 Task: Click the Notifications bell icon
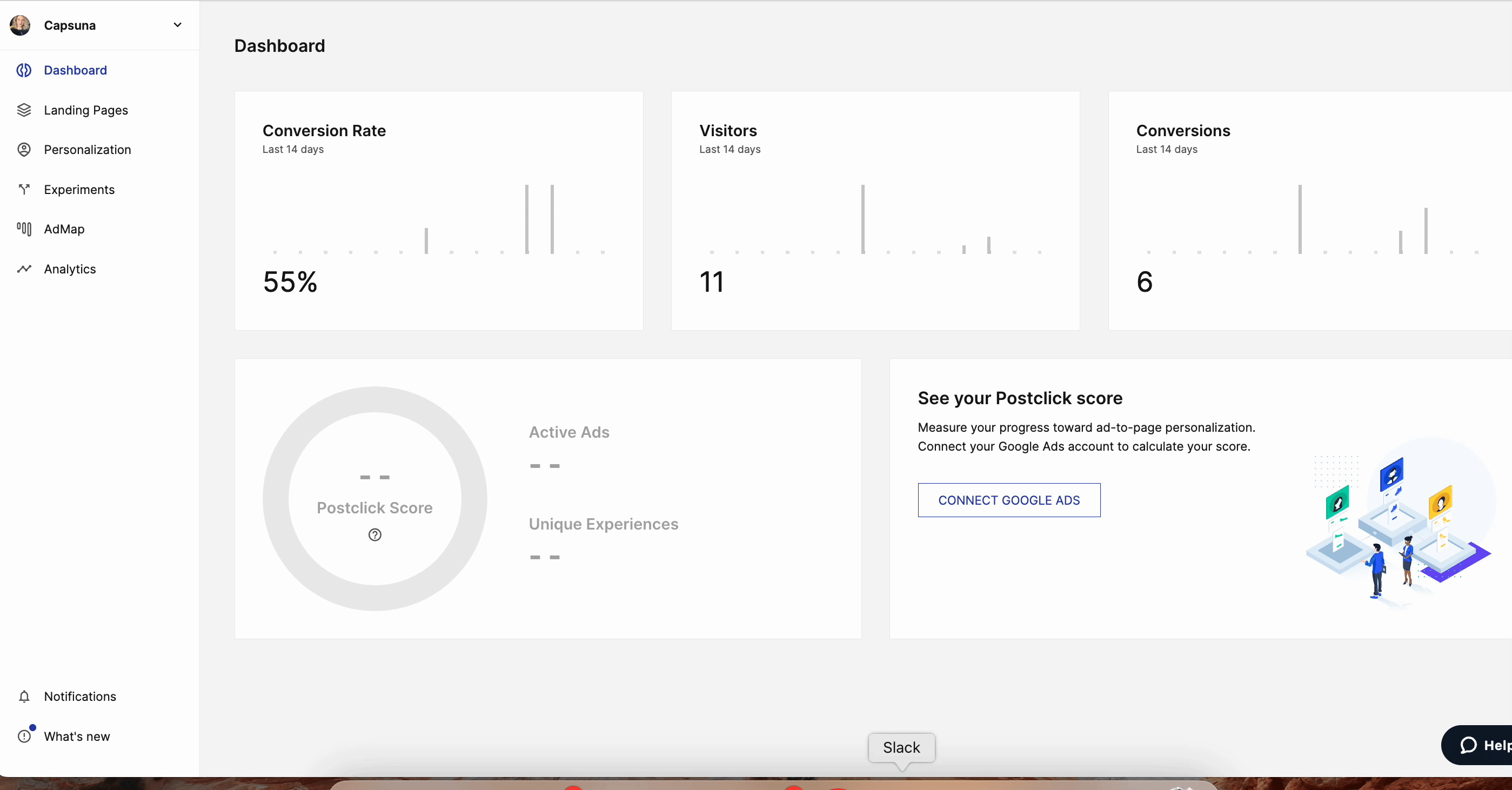pyautogui.click(x=23, y=697)
